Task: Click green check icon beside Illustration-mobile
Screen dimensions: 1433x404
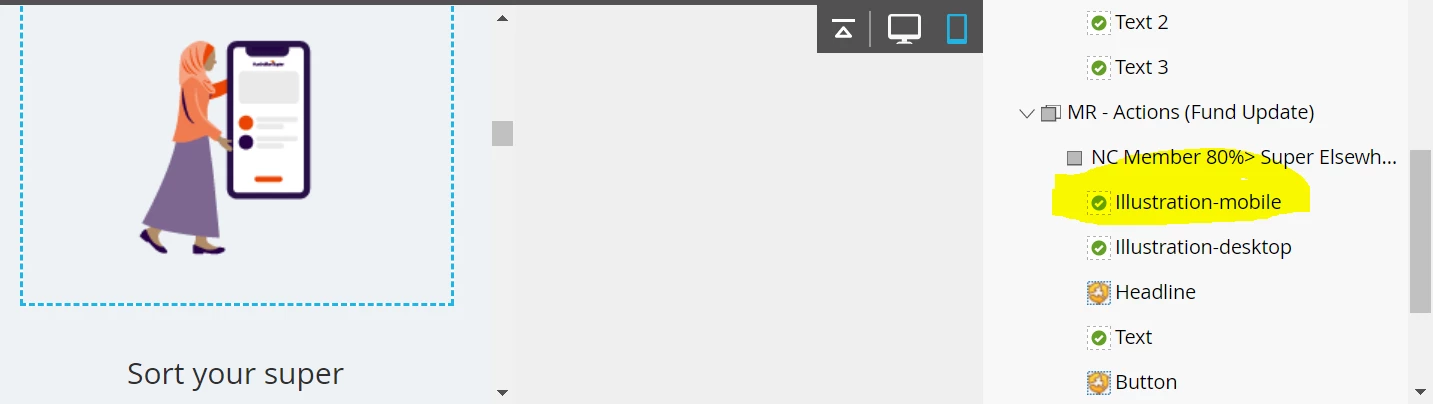Action: pos(1099,202)
